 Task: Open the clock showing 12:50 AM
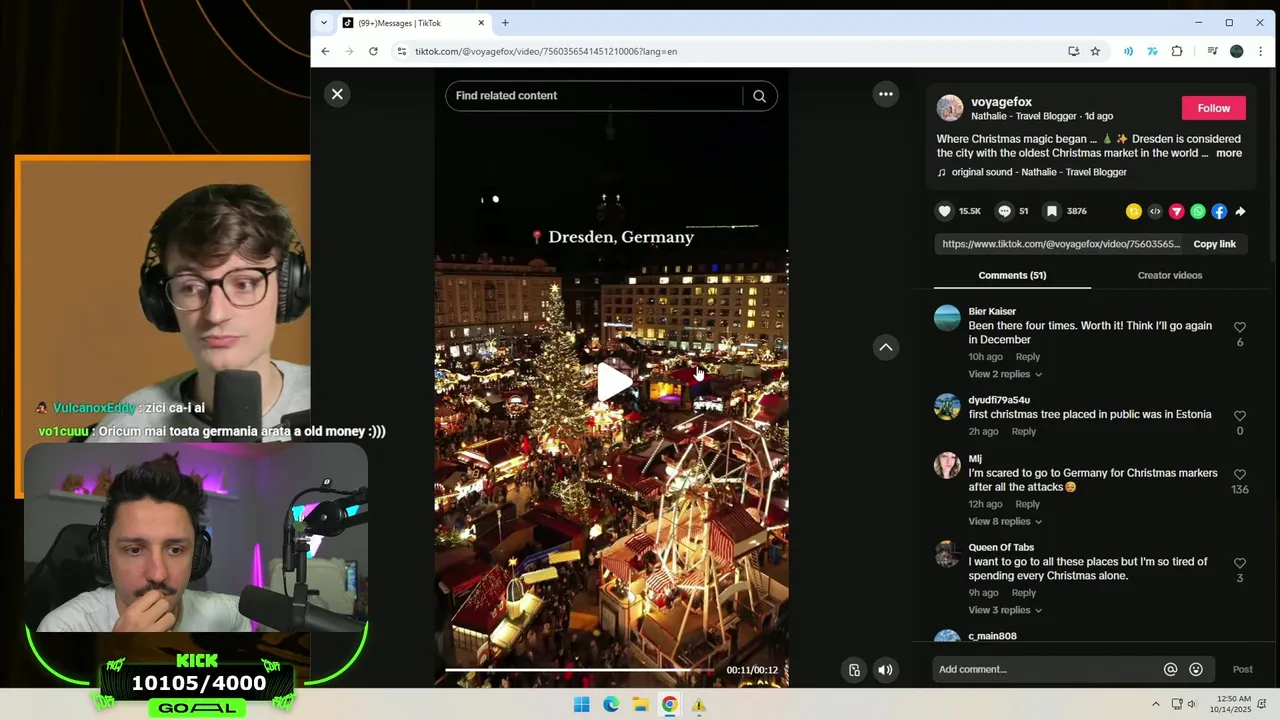pyautogui.click(x=1230, y=704)
